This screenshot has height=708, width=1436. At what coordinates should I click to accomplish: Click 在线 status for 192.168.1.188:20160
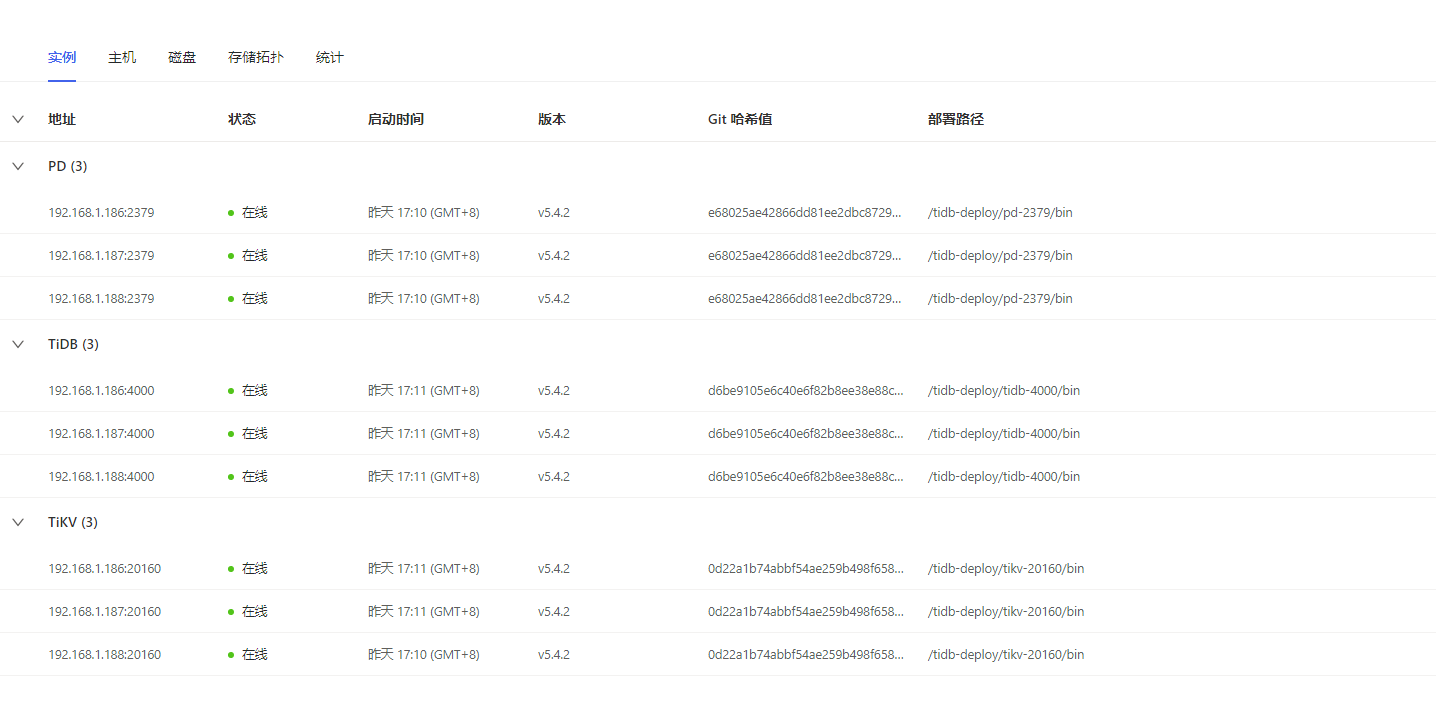pyautogui.click(x=255, y=655)
